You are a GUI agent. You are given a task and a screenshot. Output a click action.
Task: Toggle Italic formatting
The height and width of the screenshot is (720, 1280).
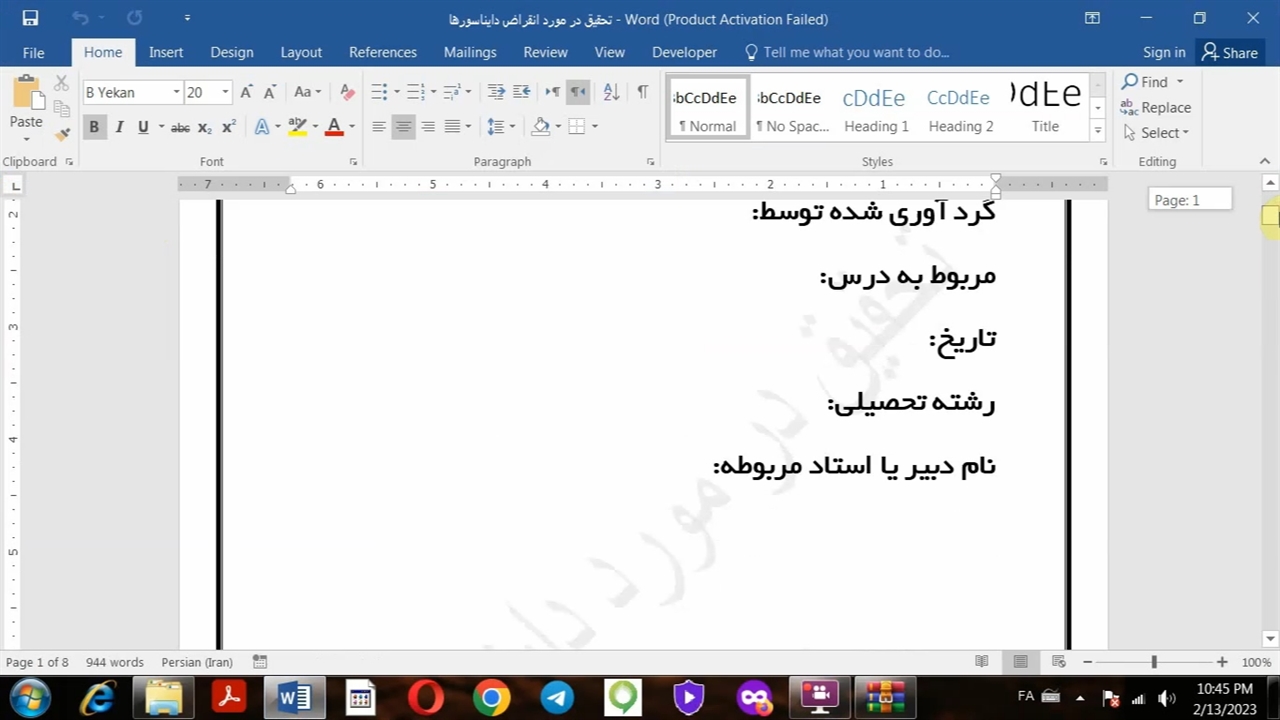(x=119, y=127)
